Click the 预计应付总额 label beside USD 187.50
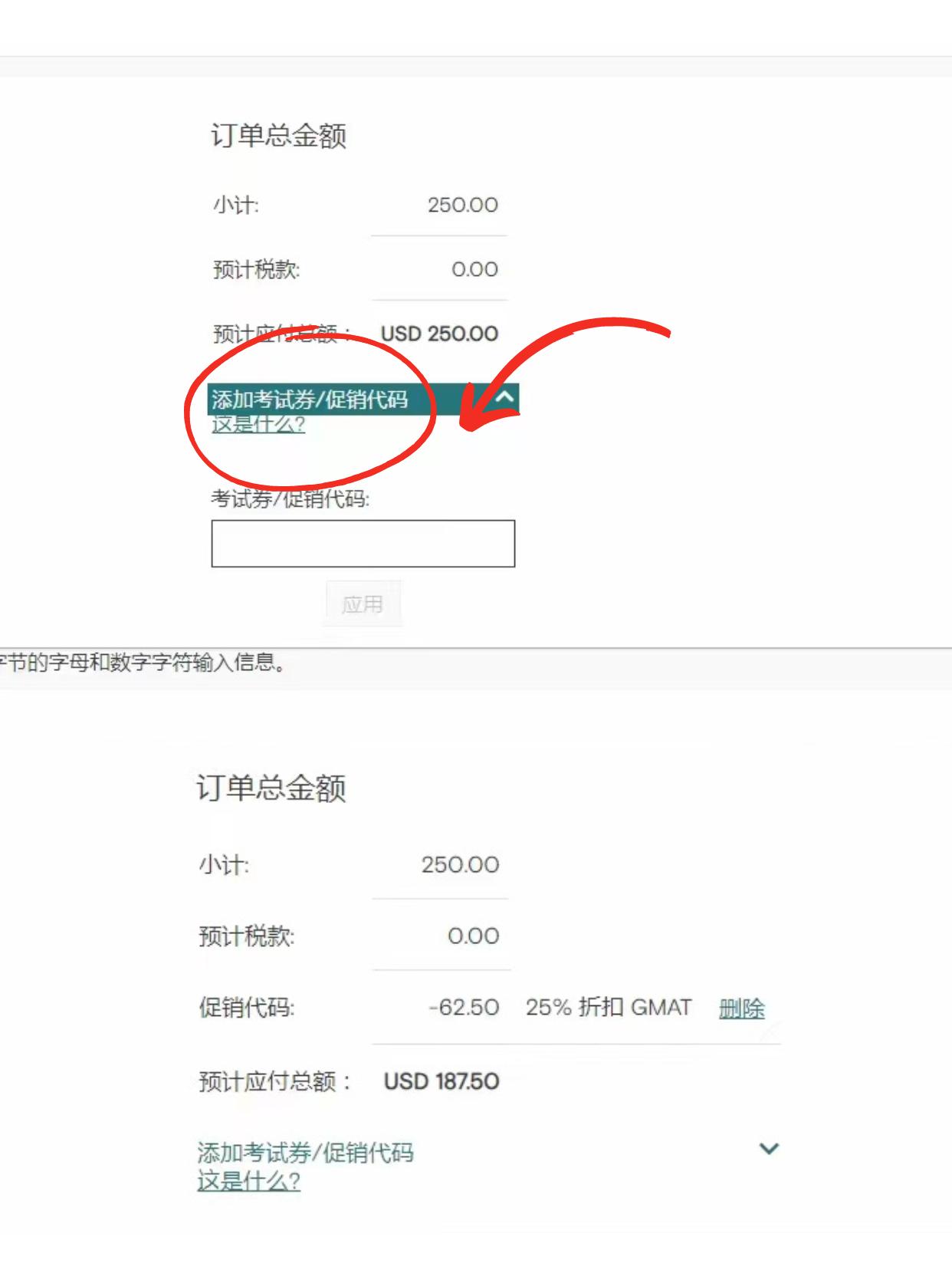 pyautogui.click(x=274, y=1081)
